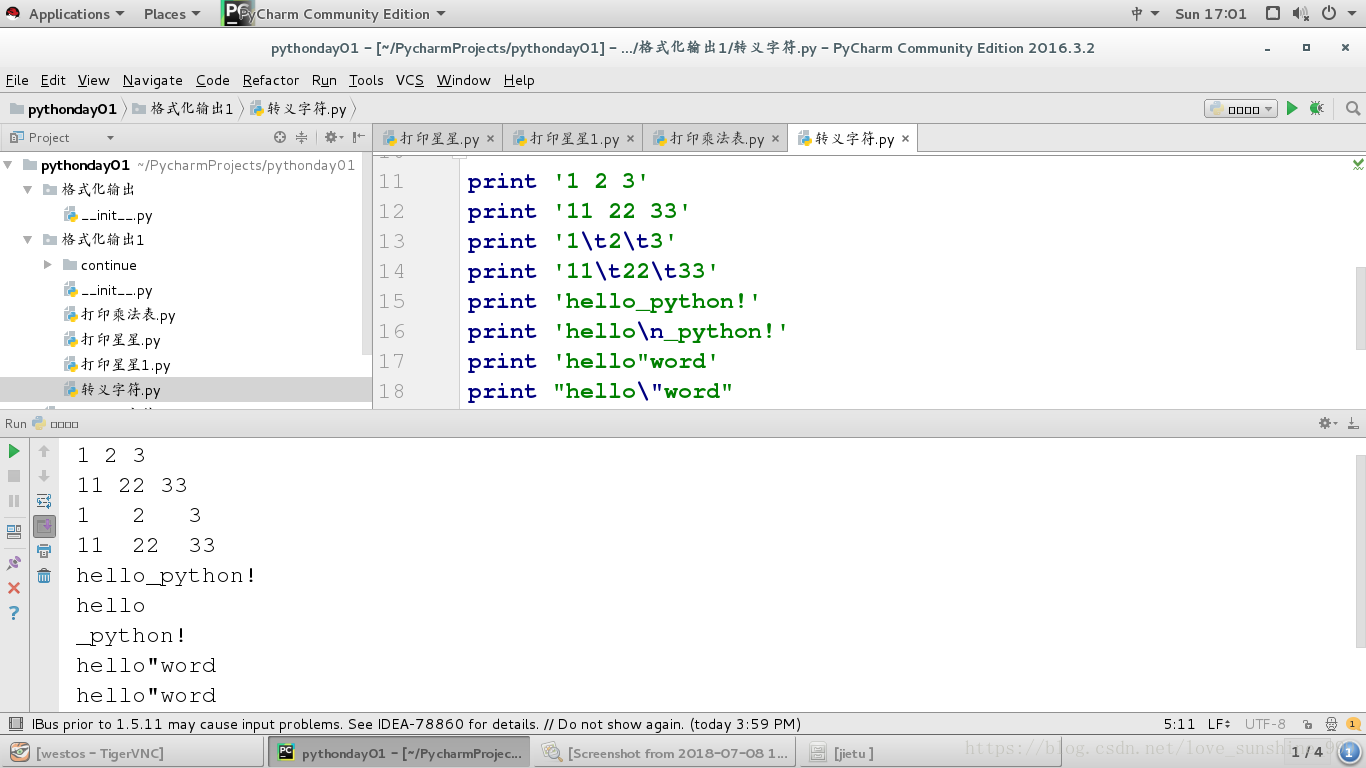
Task: Open Search Everywhere magnifier
Action: pos(1353,108)
